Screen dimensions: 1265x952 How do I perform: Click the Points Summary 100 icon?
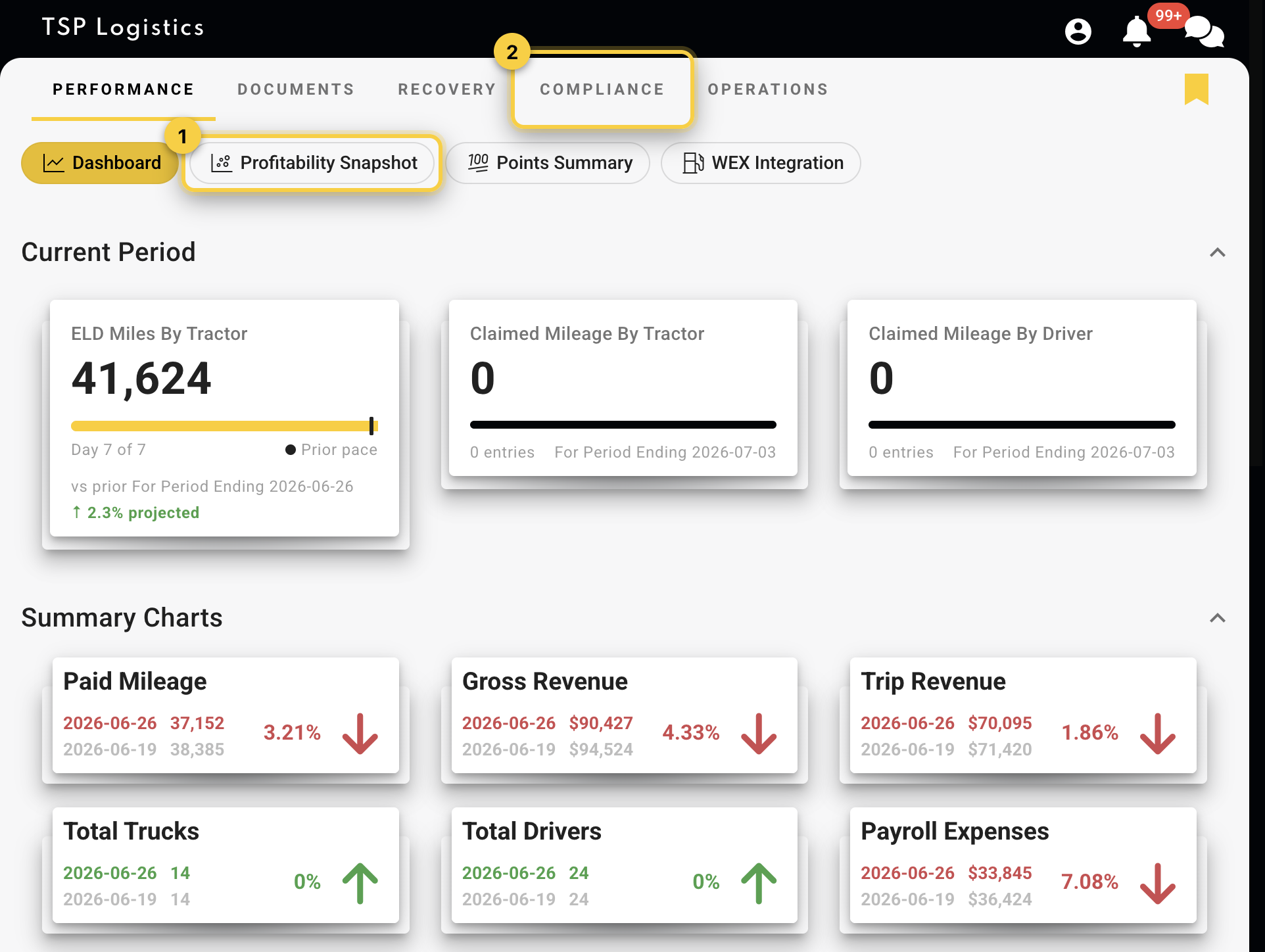[478, 163]
